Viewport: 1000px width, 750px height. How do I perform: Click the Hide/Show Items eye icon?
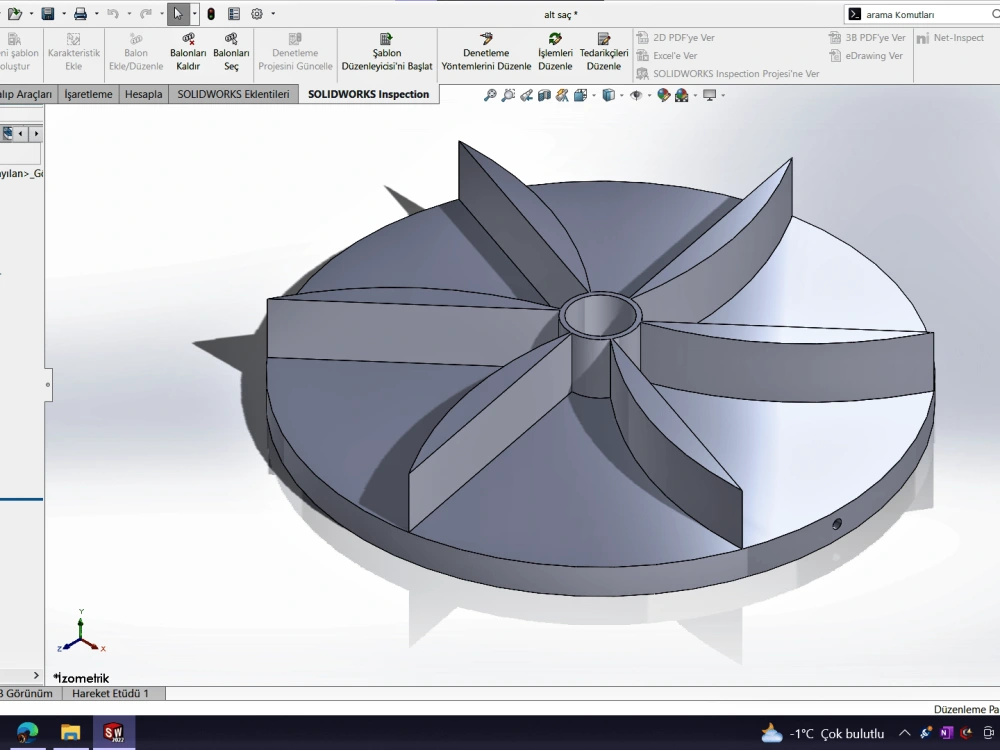pyautogui.click(x=636, y=95)
